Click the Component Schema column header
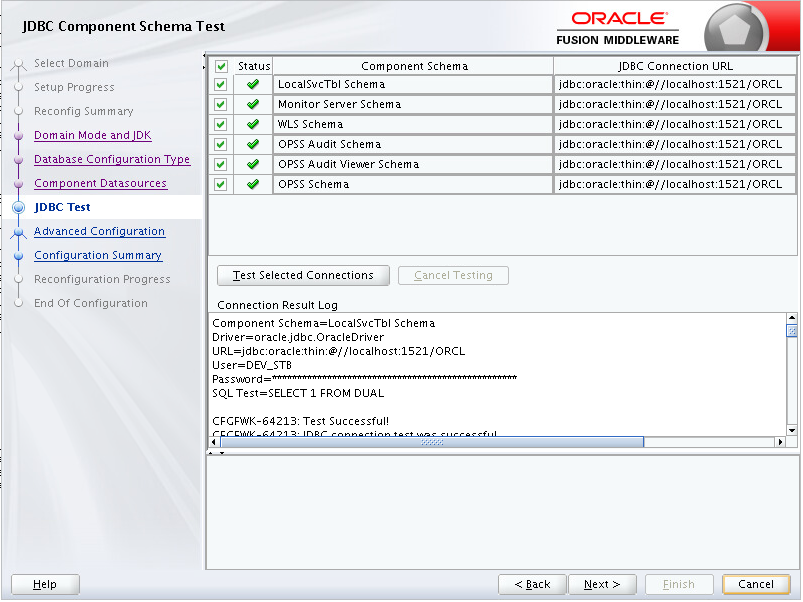 coord(414,66)
